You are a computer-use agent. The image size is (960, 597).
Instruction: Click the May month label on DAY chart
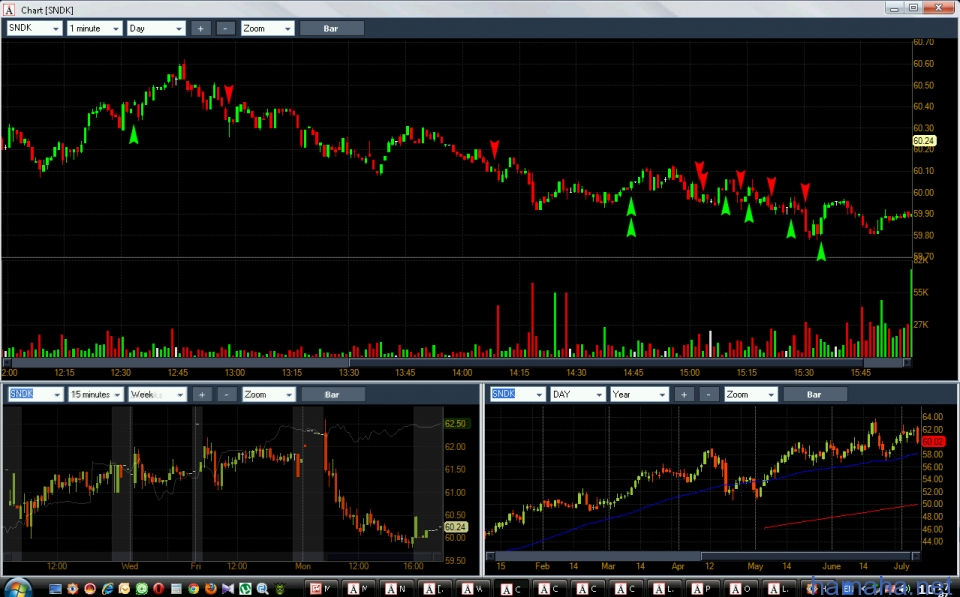755,566
